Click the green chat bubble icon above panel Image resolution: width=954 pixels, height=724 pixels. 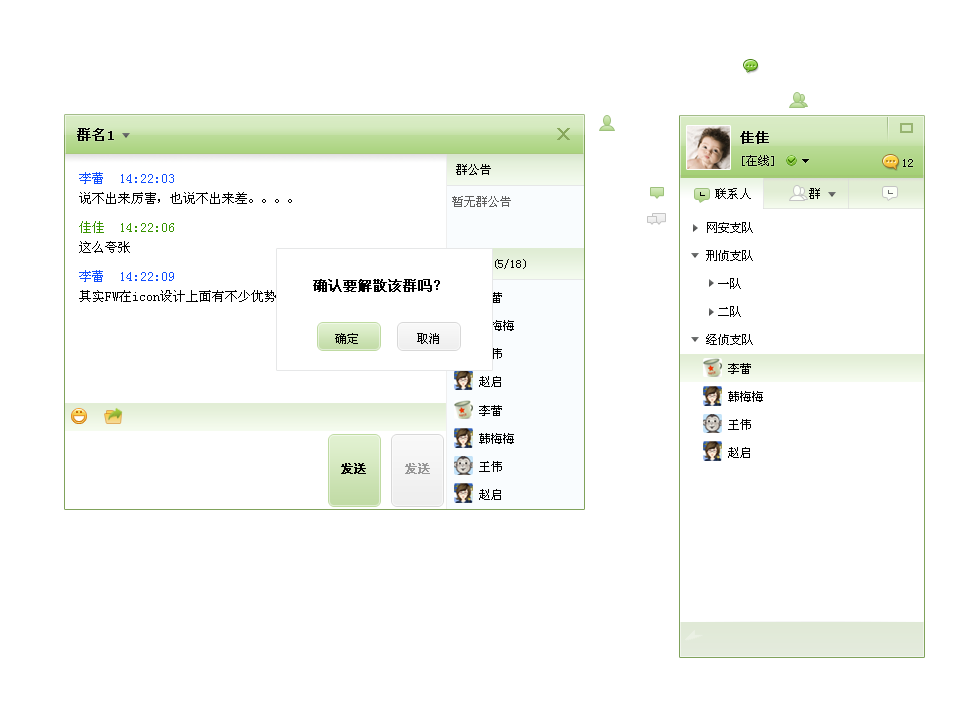tap(750, 65)
